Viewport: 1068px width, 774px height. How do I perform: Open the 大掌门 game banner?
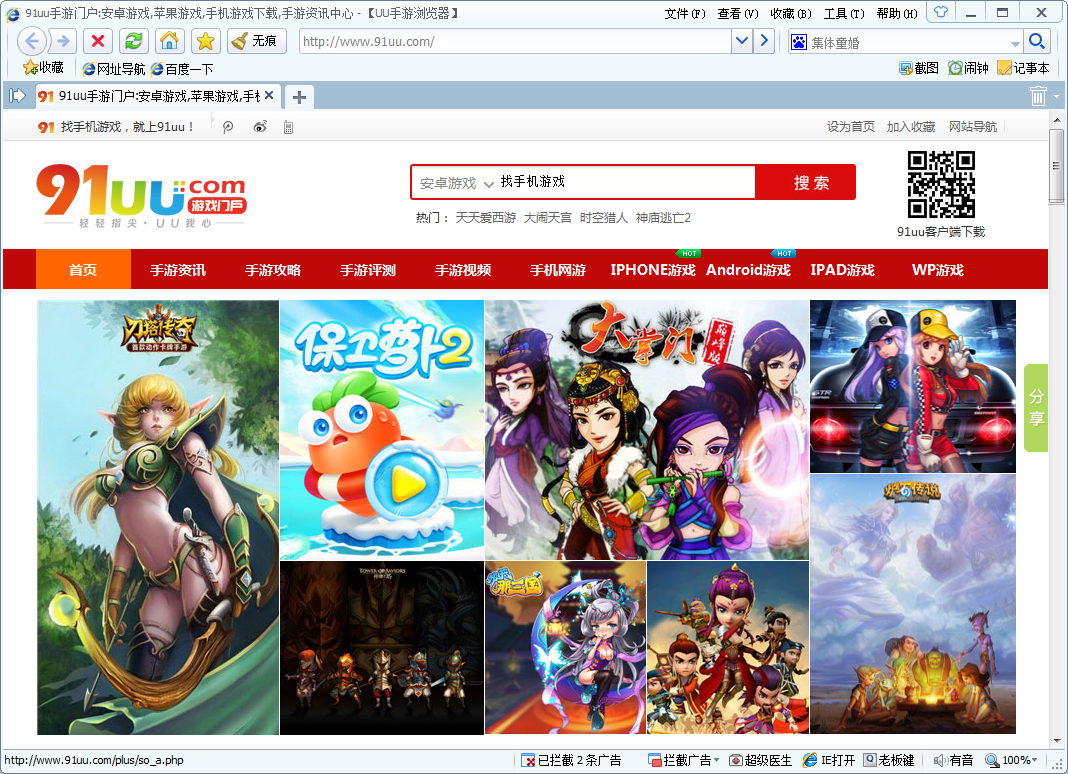[x=647, y=430]
